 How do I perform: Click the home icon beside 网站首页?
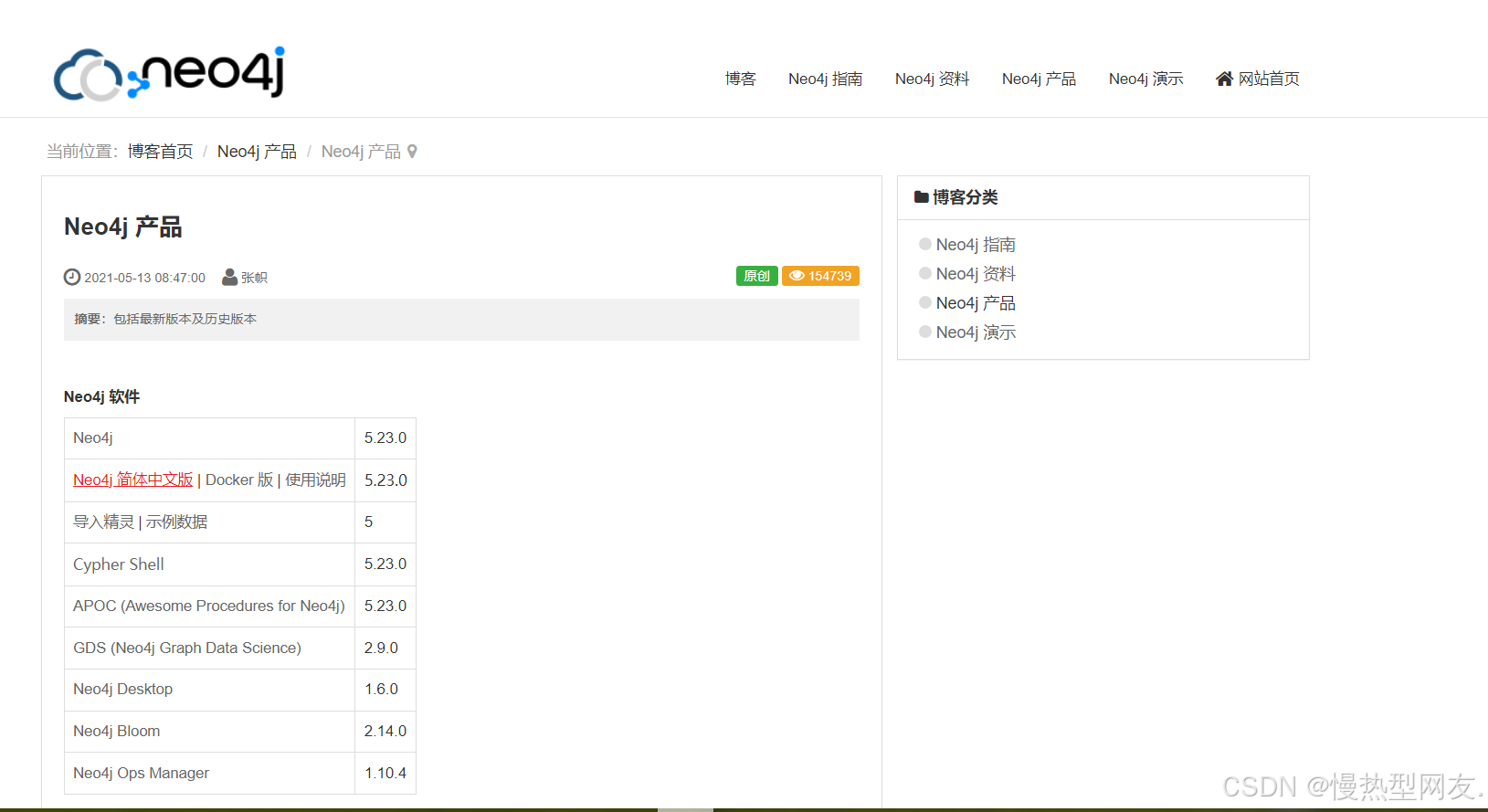(x=1224, y=79)
